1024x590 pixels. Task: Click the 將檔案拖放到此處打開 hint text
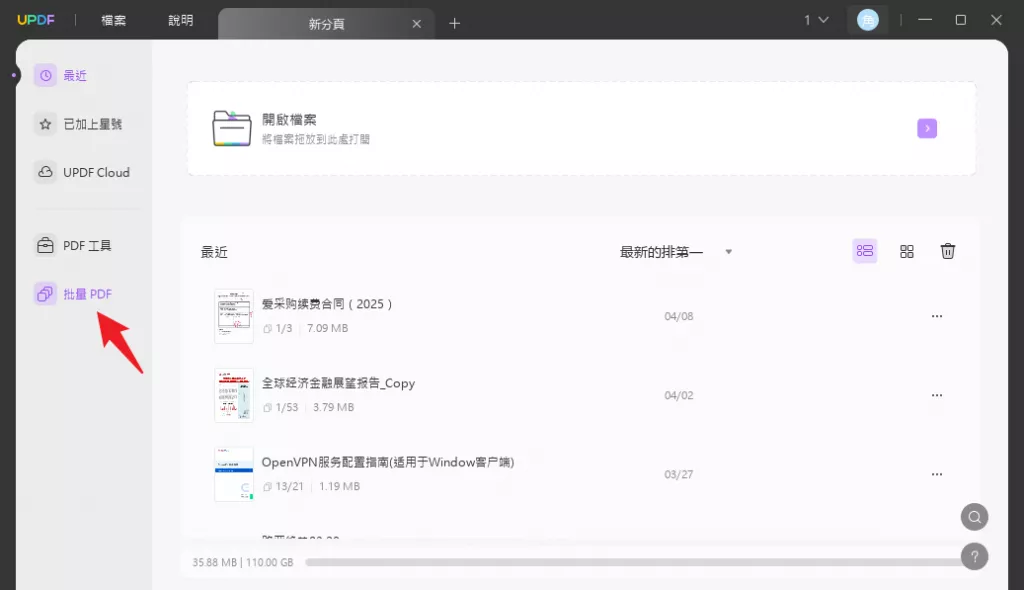(316, 139)
